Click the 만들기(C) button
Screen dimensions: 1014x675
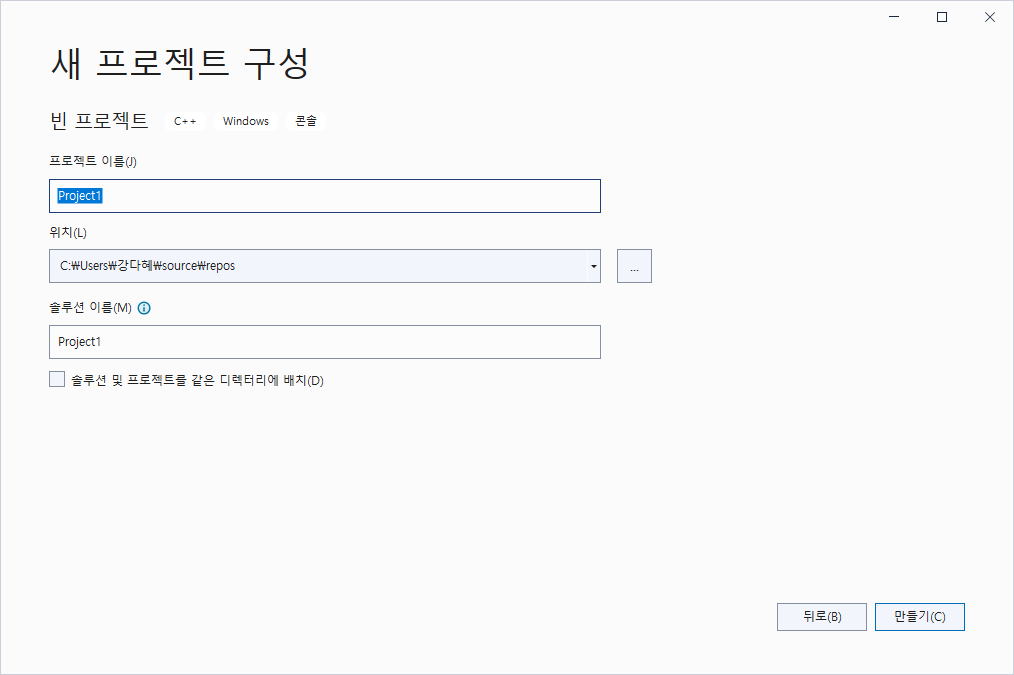click(920, 617)
